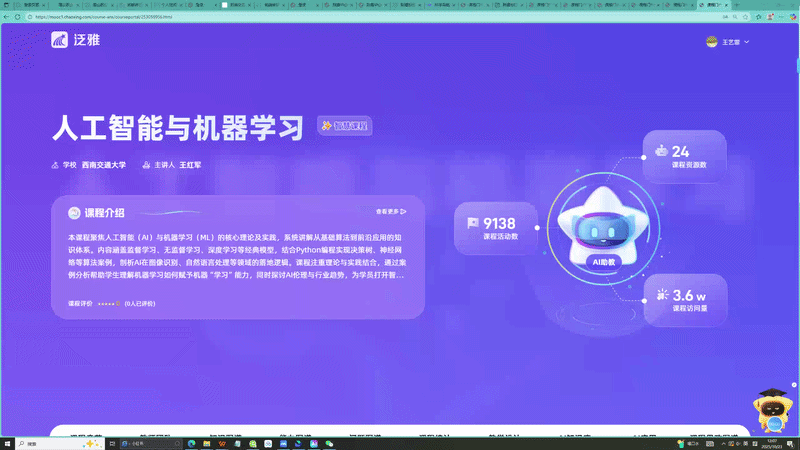Image resolution: width=800 pixels, height=450 pixels.
Task: Open File Explorer from the taskbar
Action: pyautogui.click(x=207, y=444)
